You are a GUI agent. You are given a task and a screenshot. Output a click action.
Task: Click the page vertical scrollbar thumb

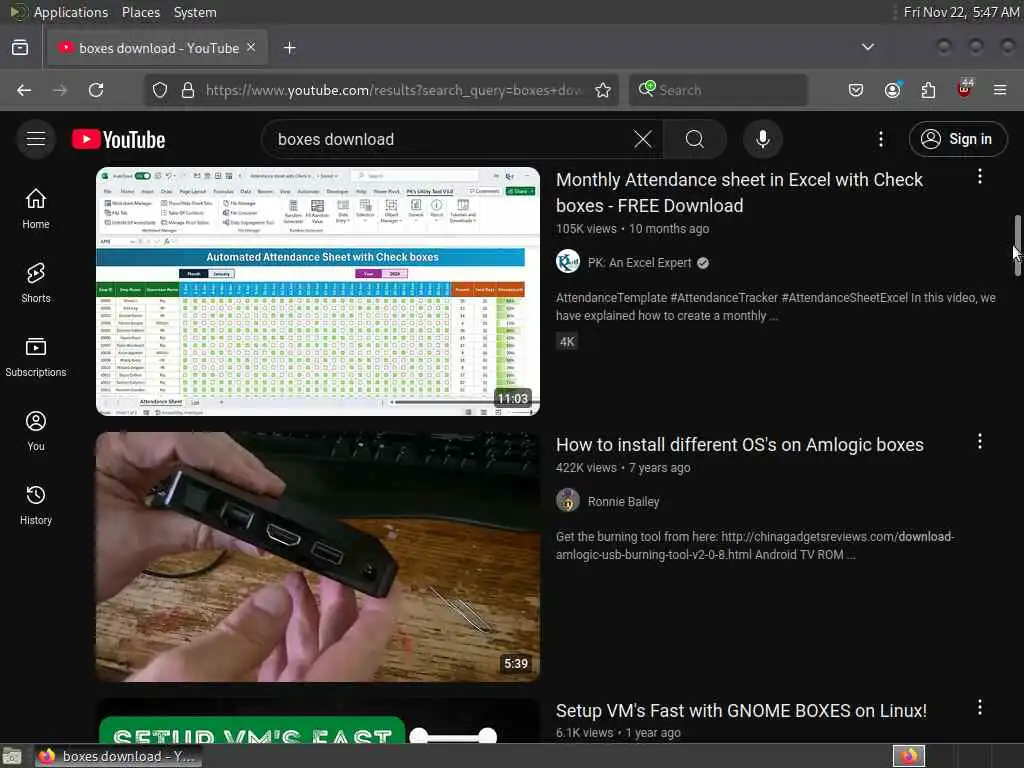(x=1018, y=246)
